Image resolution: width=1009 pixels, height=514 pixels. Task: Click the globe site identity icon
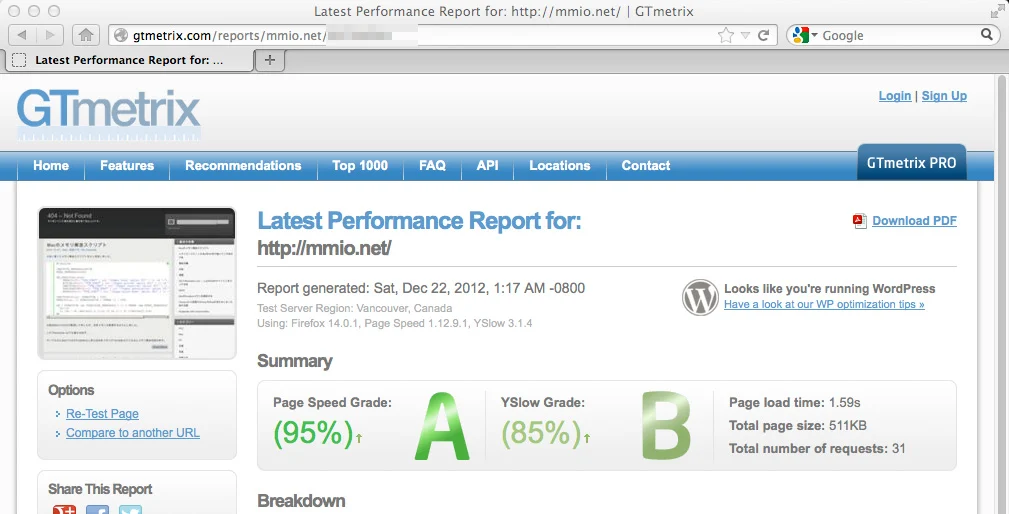click(121, 35)
